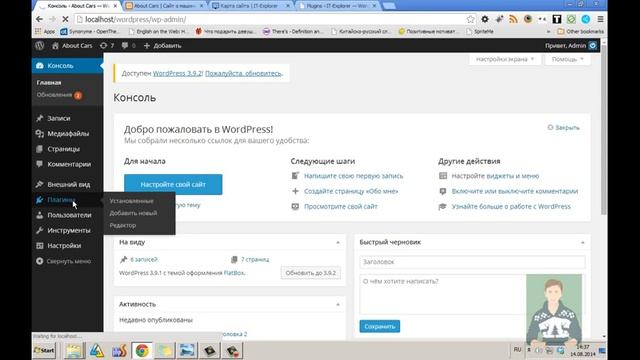Open comments bubble in admin bar
640x360 pixels.
(x=128, y=46)
